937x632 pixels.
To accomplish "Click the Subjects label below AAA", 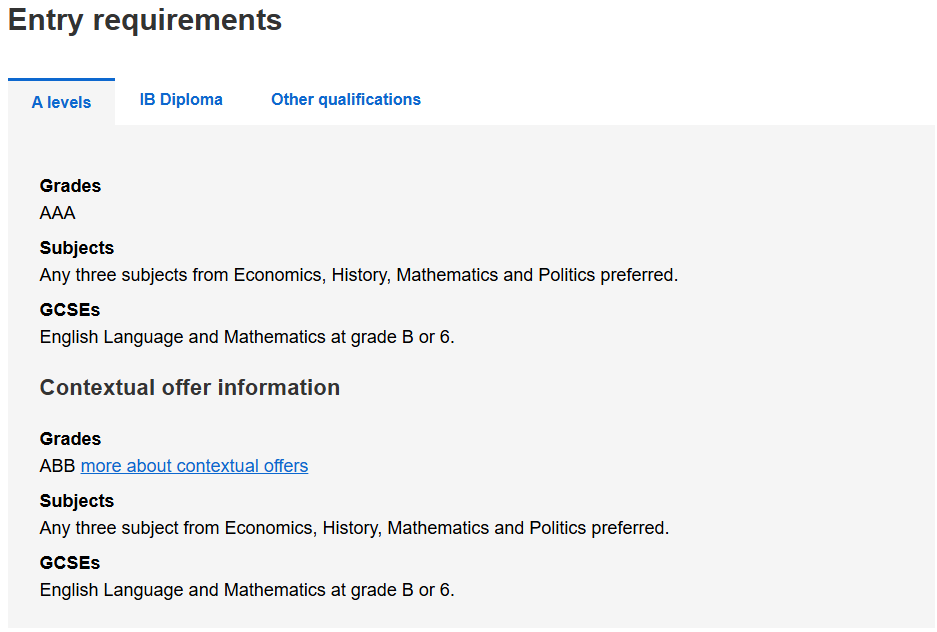I will point(77,248).
